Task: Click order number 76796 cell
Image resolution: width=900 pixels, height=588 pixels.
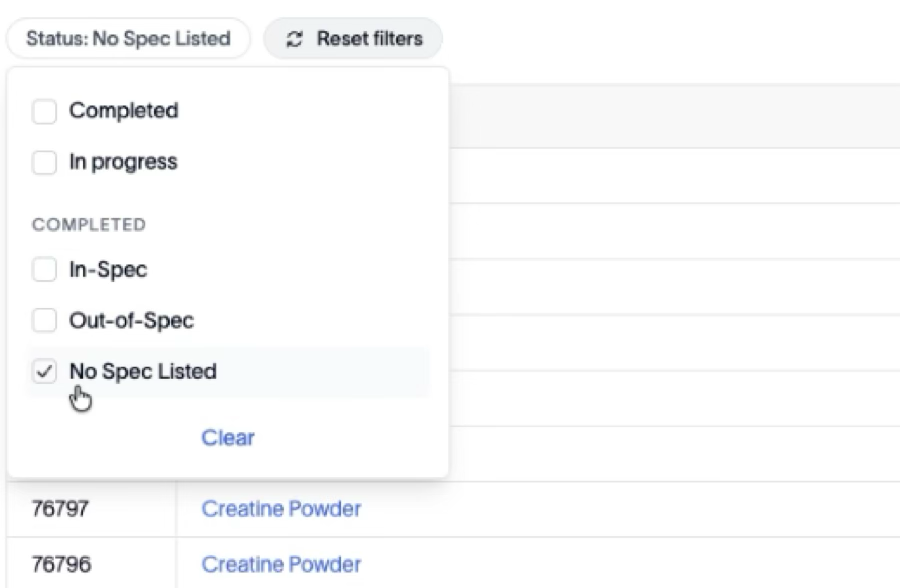Action: point(91,563)
